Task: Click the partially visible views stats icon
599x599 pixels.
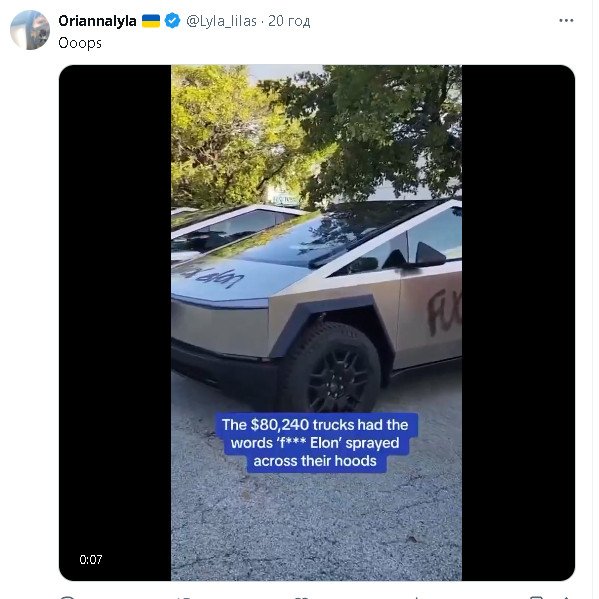Action: (x=417, y=597)
